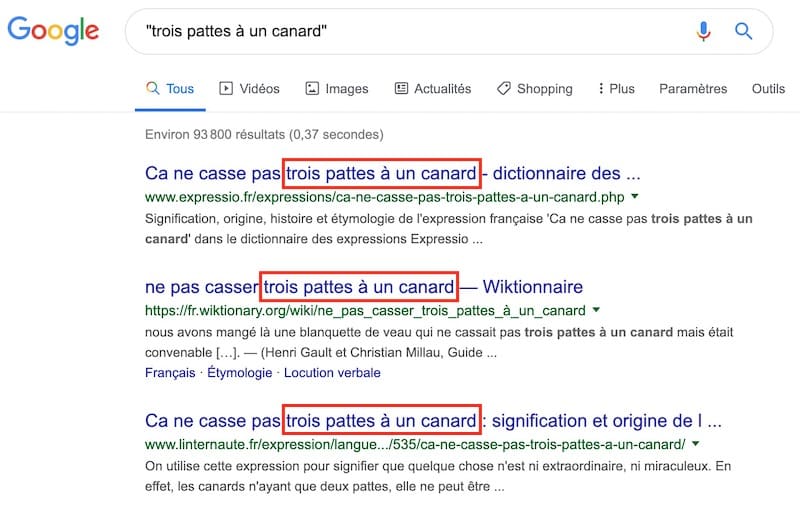Open the Wiktionnaire result title
The height and width of the screenshot is (506, 800).
click(363, 287)
